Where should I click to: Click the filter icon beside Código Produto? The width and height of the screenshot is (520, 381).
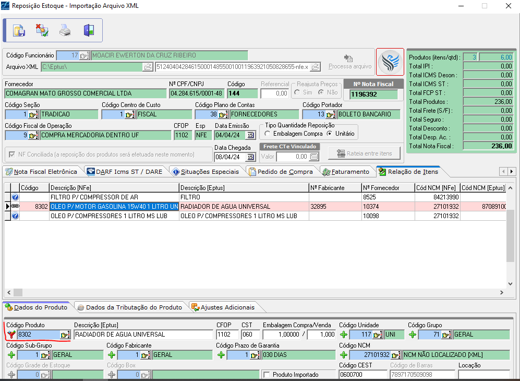11,334
